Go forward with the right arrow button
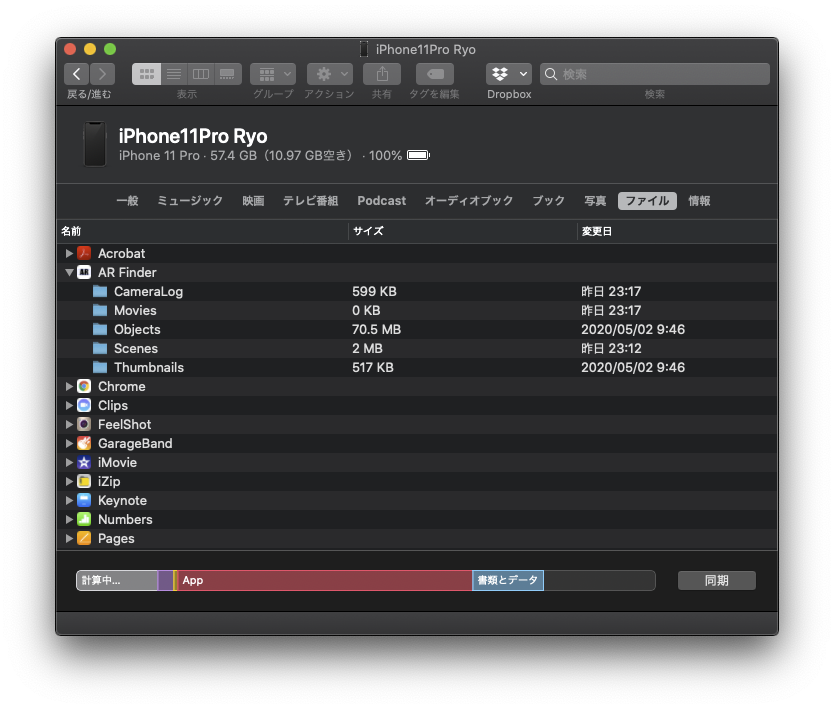The width and height of the screenshot is (834, 709). [103, 74]
